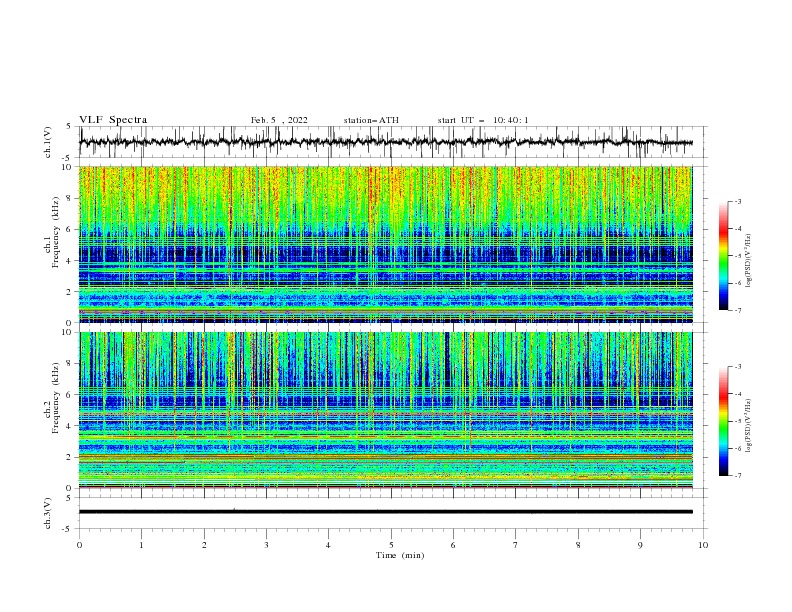Click the "ch.3(V)" axis label
792x612 pixels.
point(48,513)
